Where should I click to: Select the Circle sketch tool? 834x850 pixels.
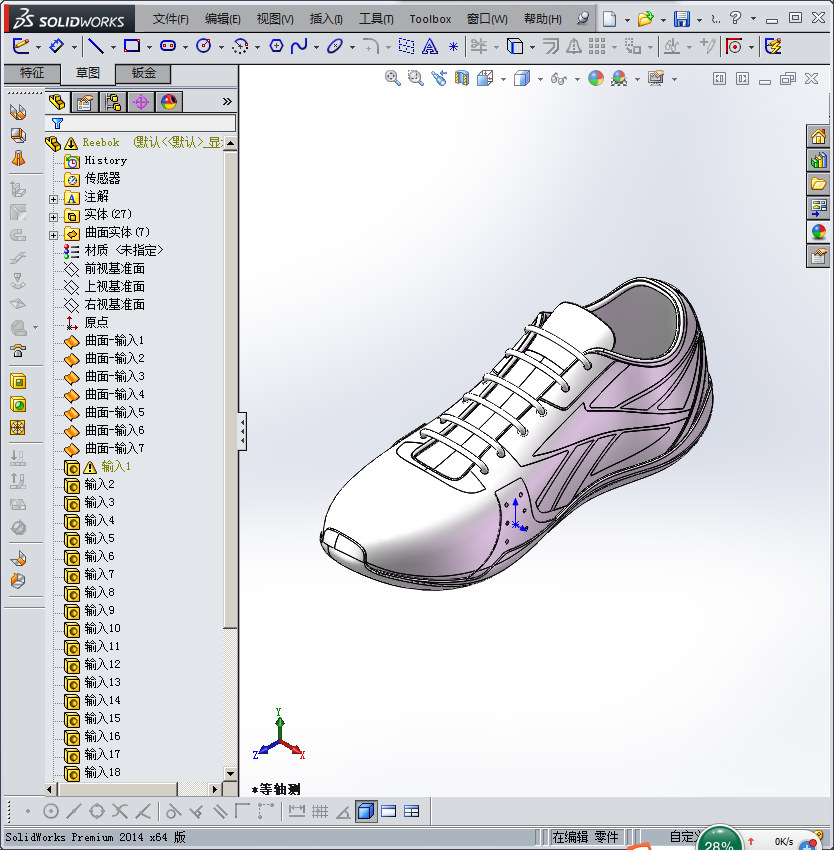pyautogui.click(x=204, y=46)
